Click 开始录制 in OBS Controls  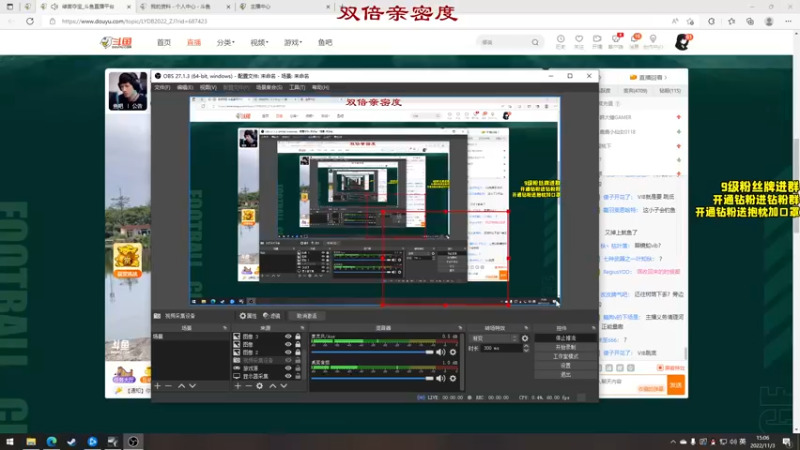point(565,347)
